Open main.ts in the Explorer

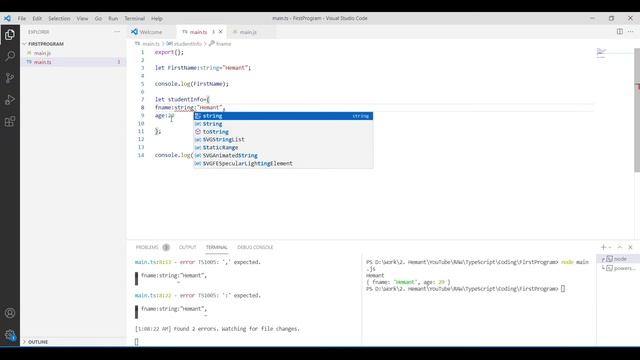[x=42, y=62]
